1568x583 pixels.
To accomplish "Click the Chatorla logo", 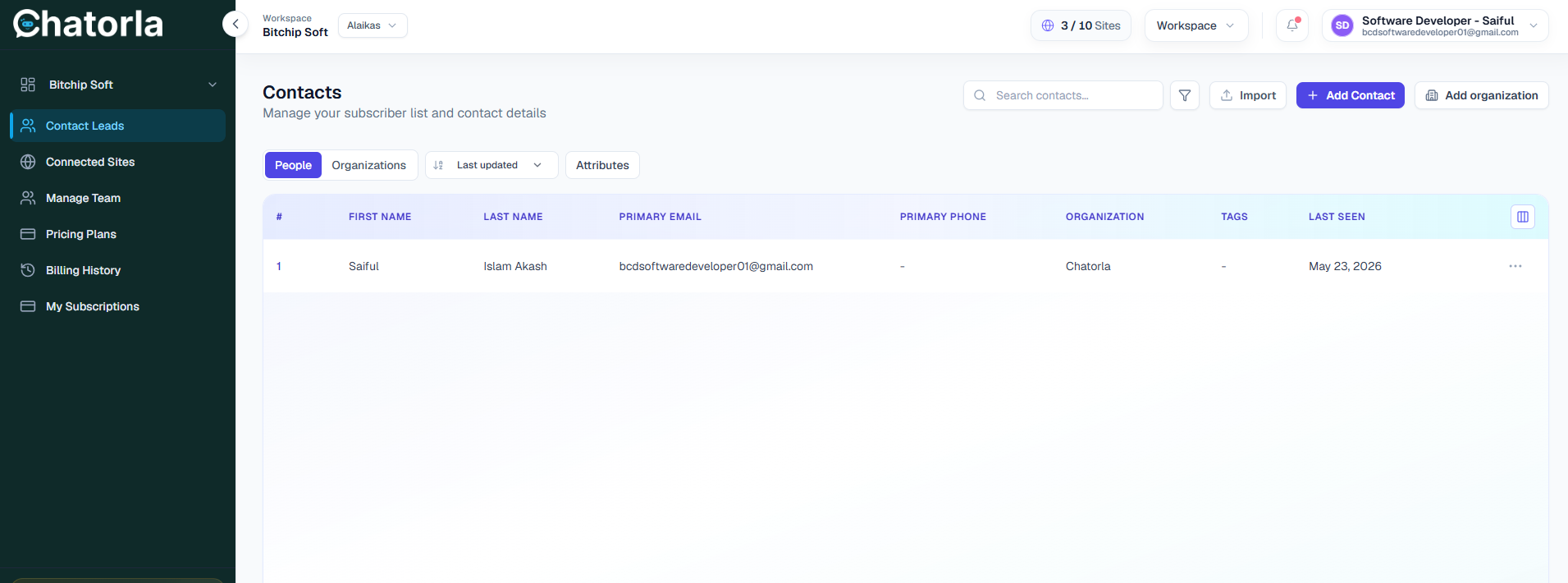I will (89, 24).
